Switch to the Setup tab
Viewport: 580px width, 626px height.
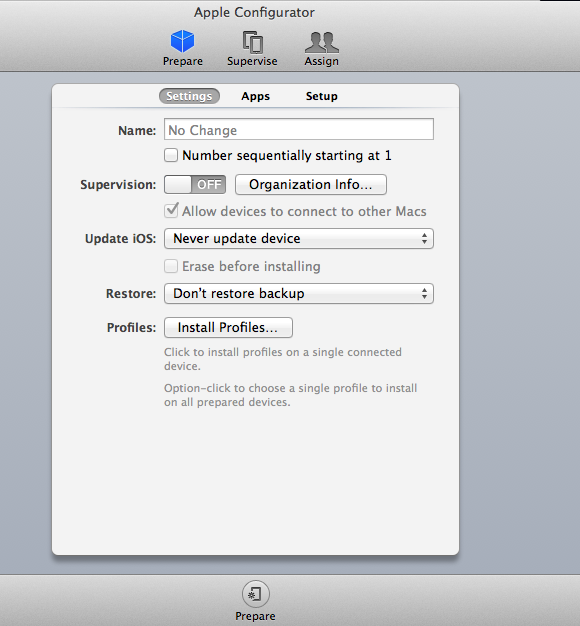click(x=322, y=96)
